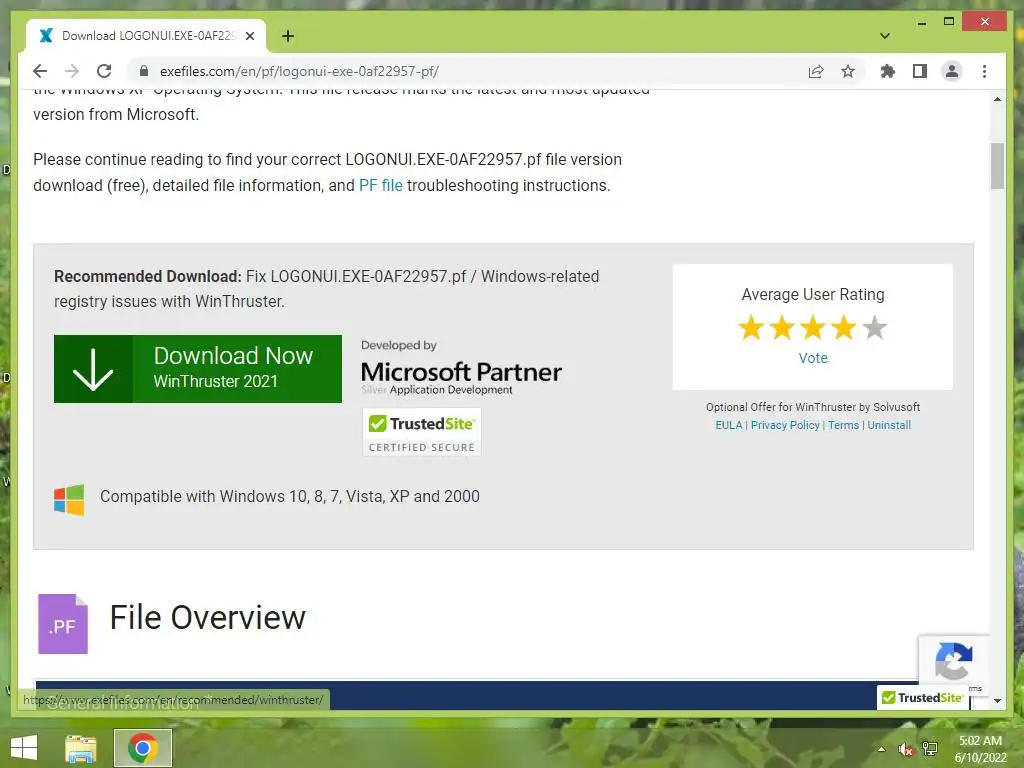Rate five stars in Average User Rating
This screenshot has height=768, width=1024.
pyautogui.click(x=874, y=328)
